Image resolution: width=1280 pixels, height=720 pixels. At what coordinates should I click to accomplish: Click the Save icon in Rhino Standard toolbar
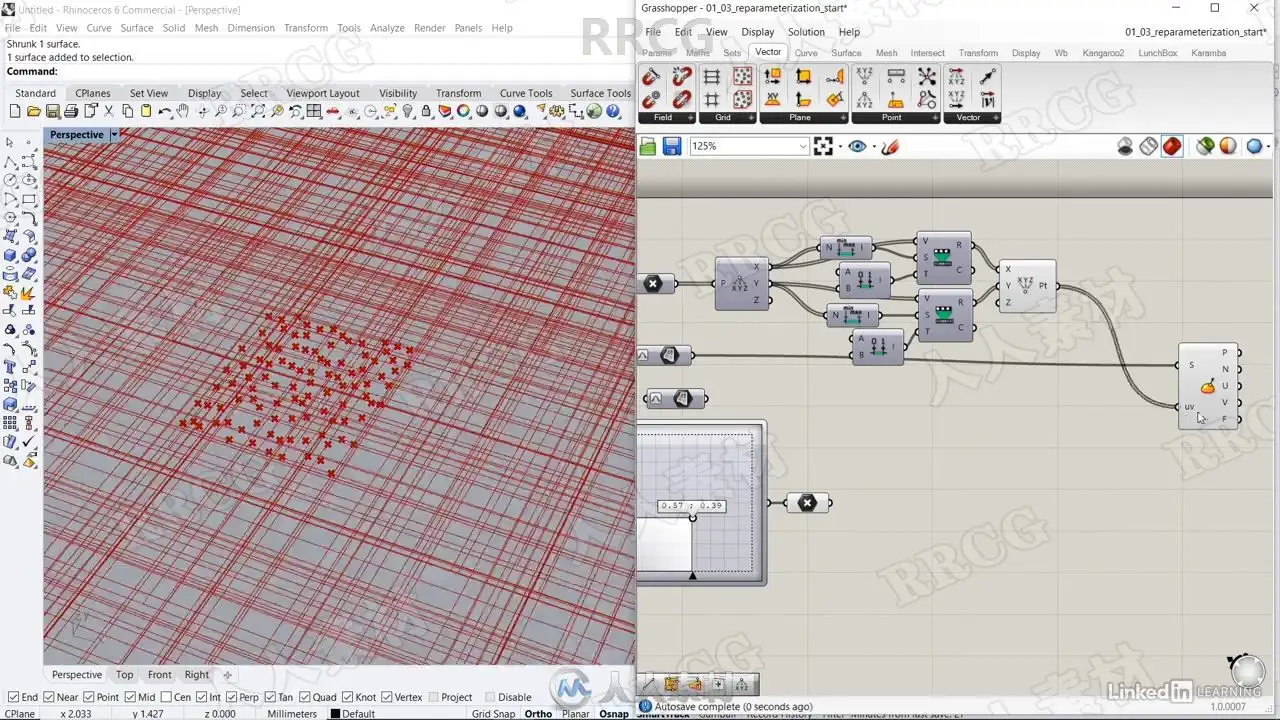pyautogui.click(x=52, y=111)
